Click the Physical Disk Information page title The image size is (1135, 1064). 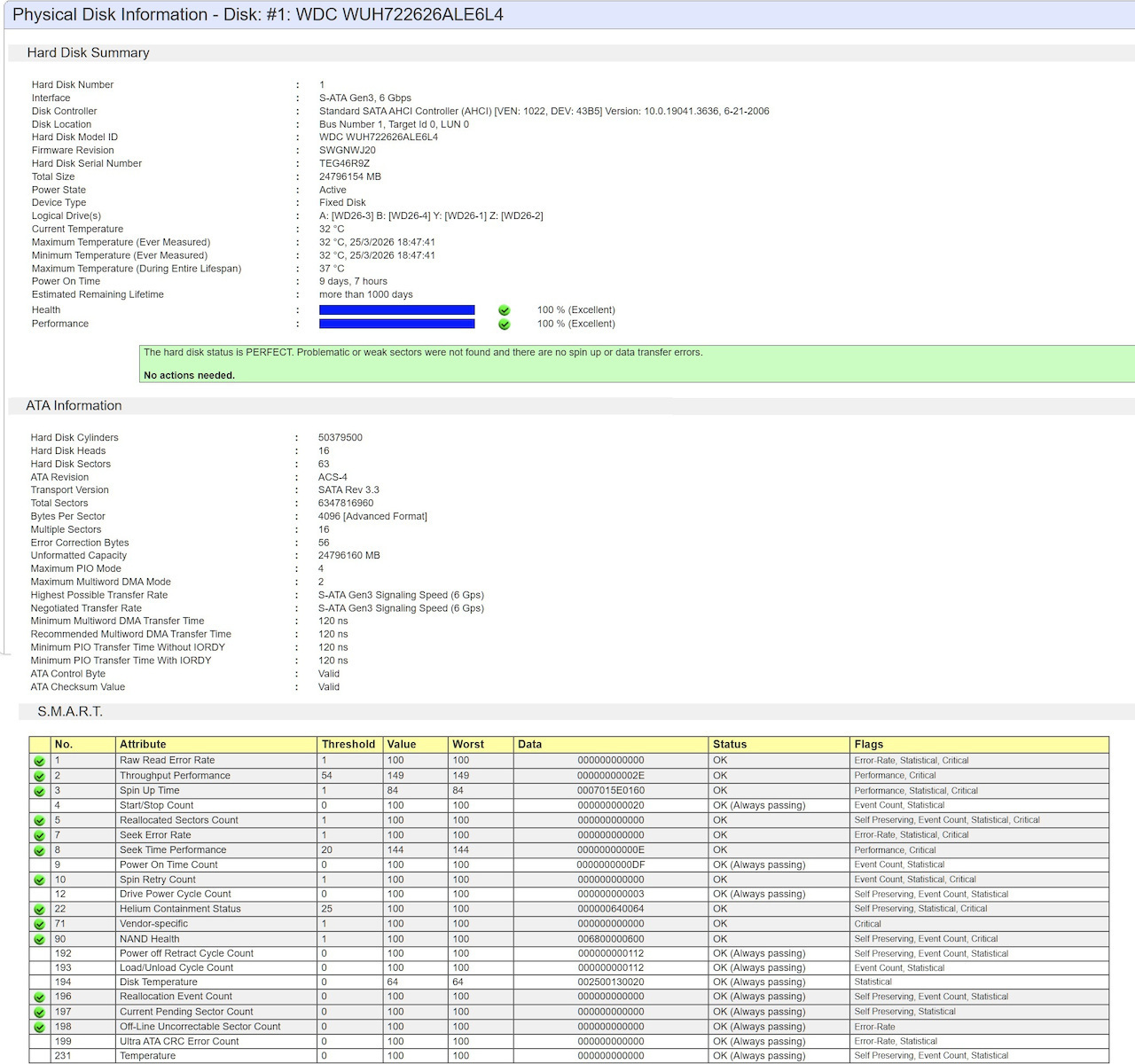(258, 15)
